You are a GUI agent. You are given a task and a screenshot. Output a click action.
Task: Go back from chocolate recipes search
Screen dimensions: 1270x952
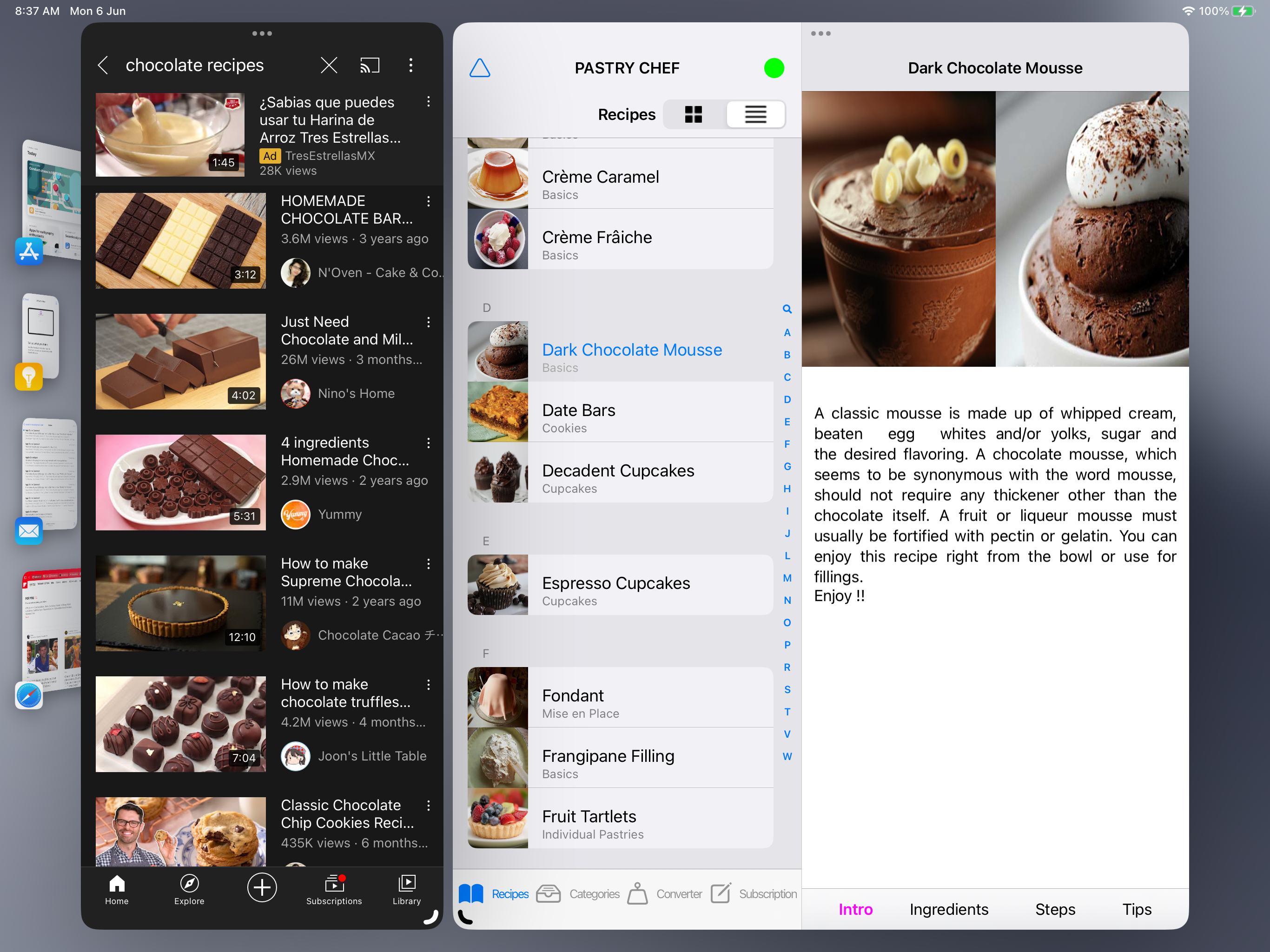[x=103, y=66]
